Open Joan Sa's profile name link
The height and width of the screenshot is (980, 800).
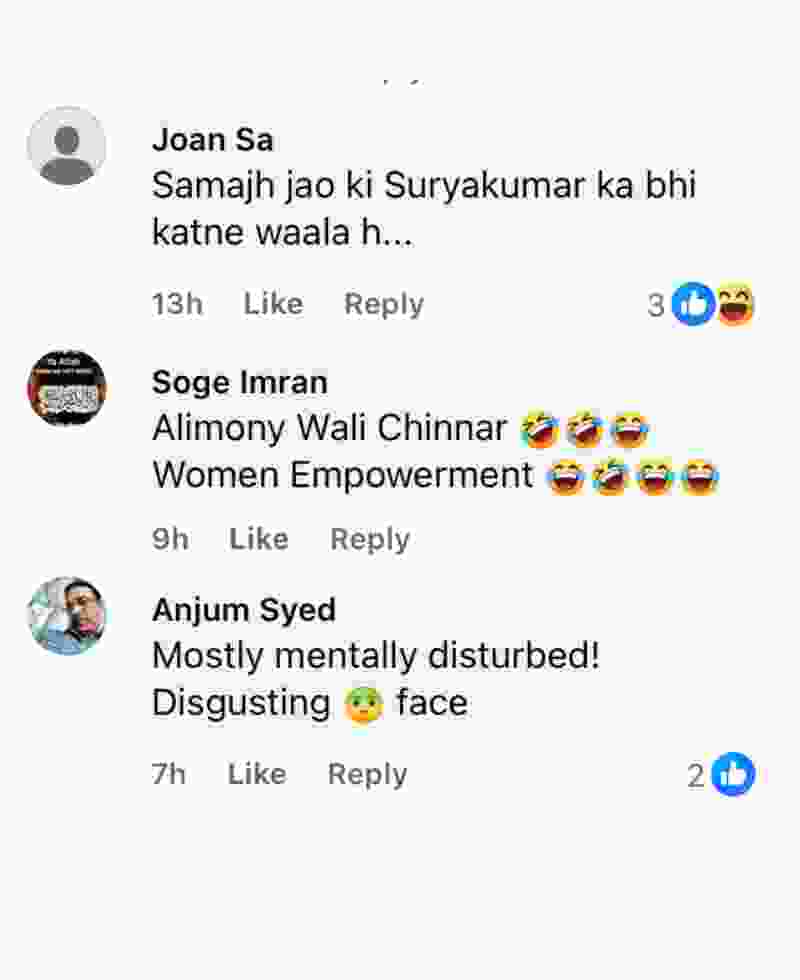pyautogui.click(x=212, y=140)
